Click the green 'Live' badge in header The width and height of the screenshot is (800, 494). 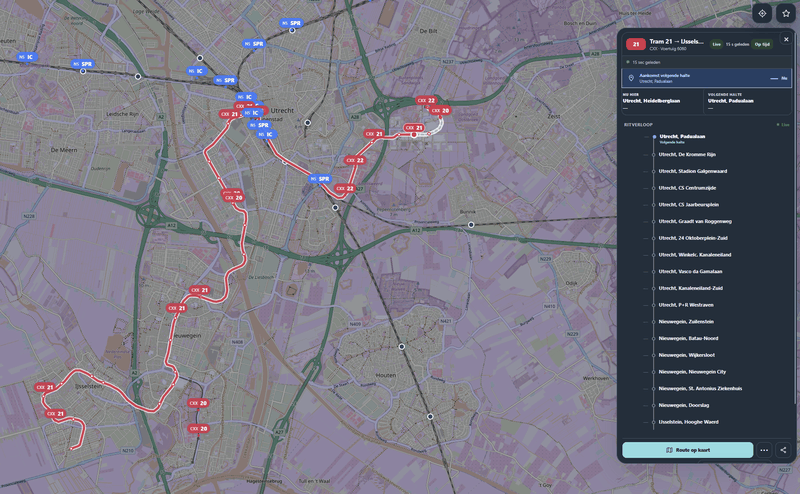click(716, 44)
